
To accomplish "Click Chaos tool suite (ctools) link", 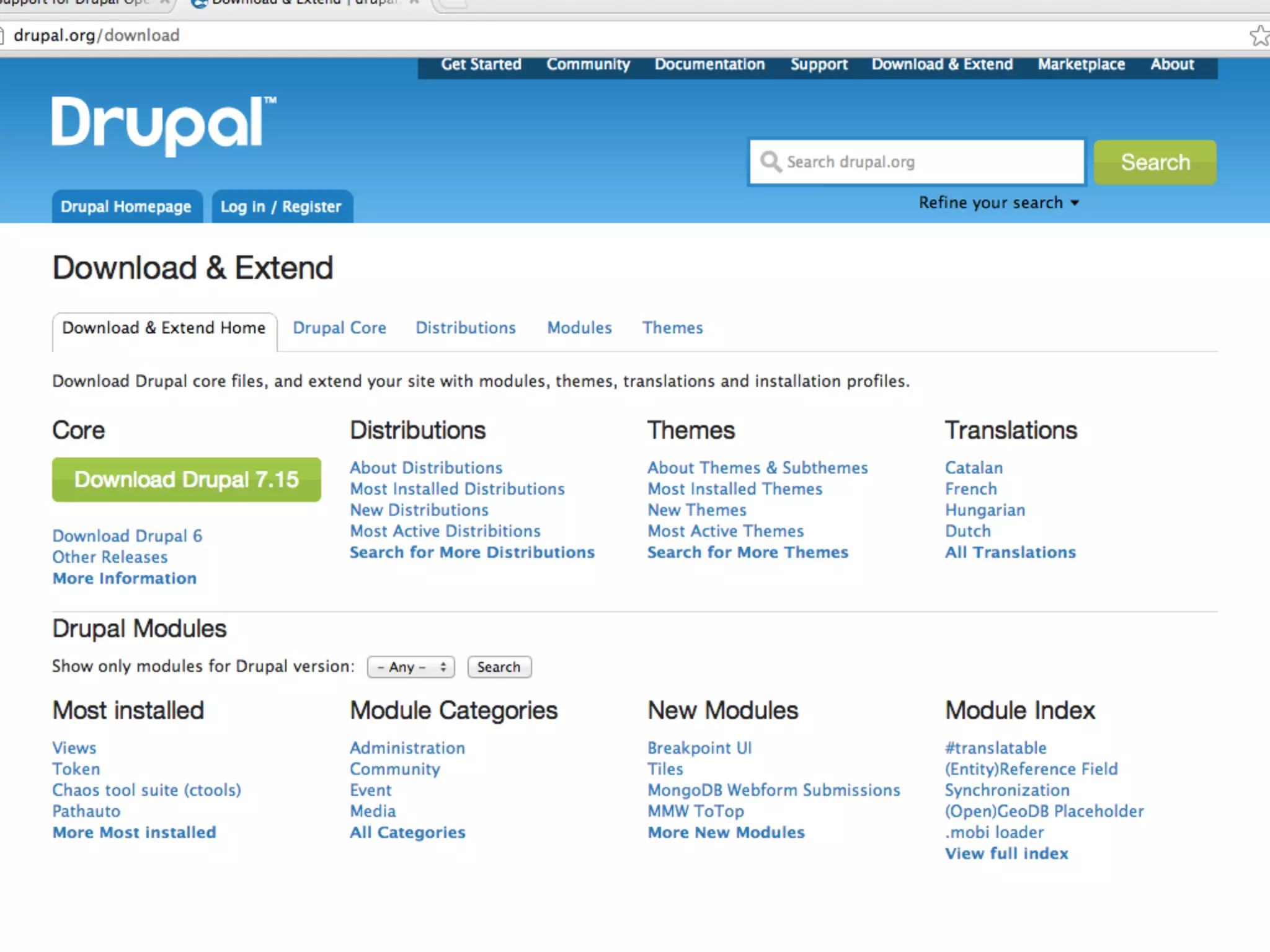I will 146,790.
